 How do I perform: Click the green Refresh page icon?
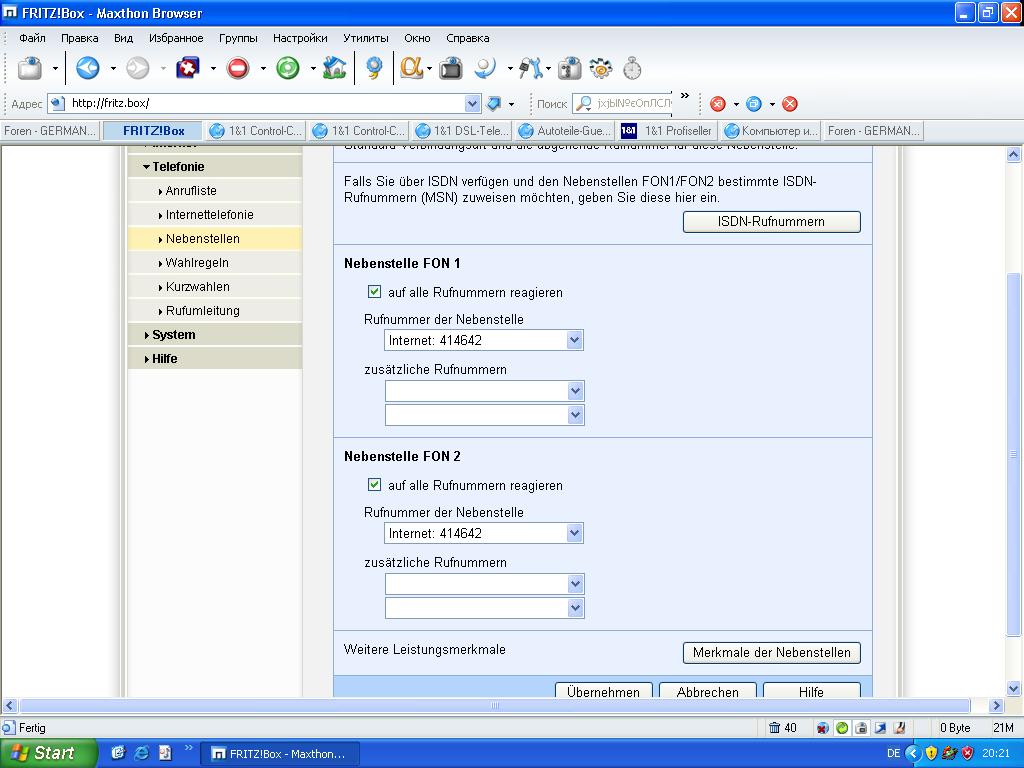[x=287, y=68]
